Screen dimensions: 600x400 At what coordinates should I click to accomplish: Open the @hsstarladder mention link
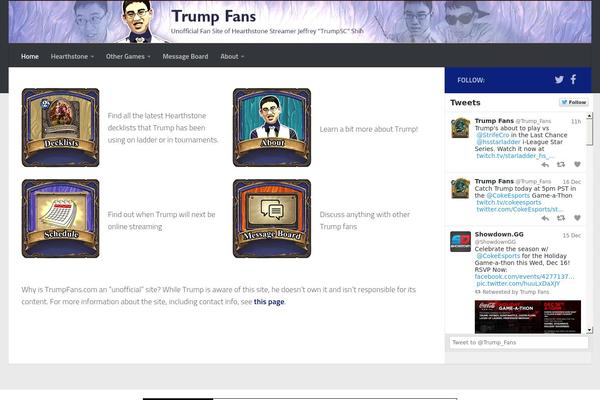coord(498,142)
